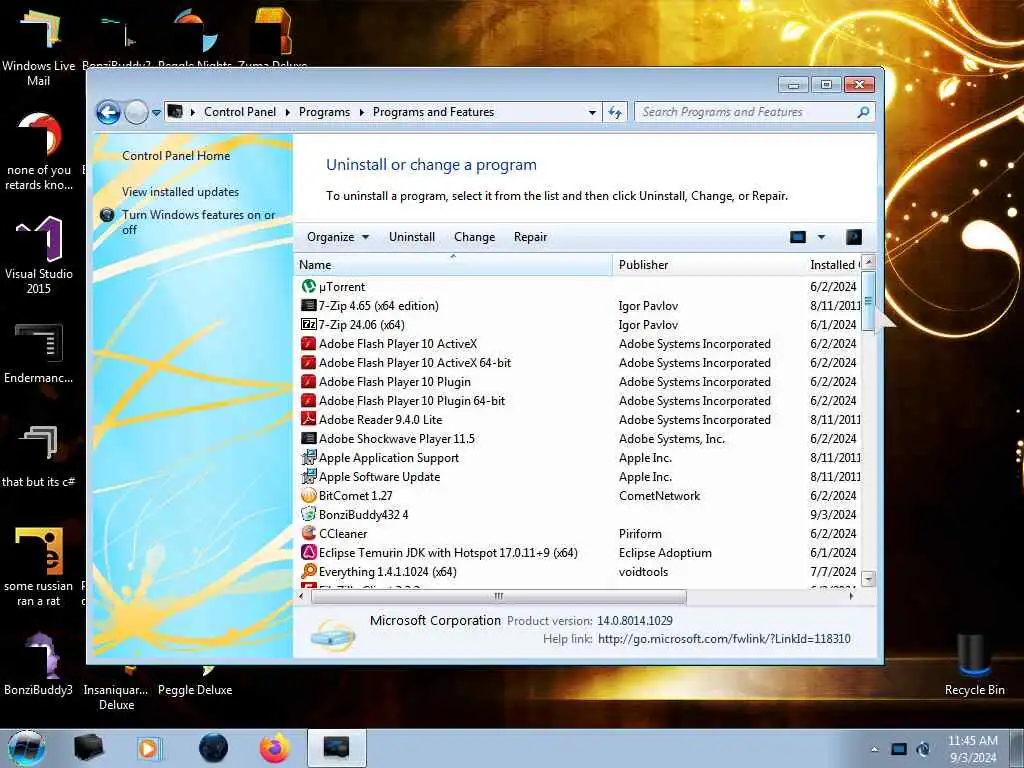This screenshot has width=1024, height=768.
Task: Click Repair in the toolbar
Action: (530, 236)
